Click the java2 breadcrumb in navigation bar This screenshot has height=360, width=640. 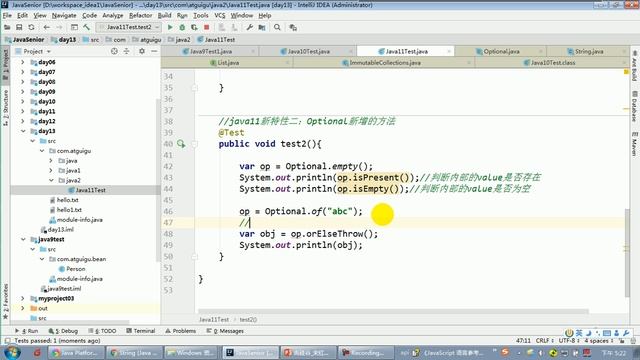[x=179, y=40]
